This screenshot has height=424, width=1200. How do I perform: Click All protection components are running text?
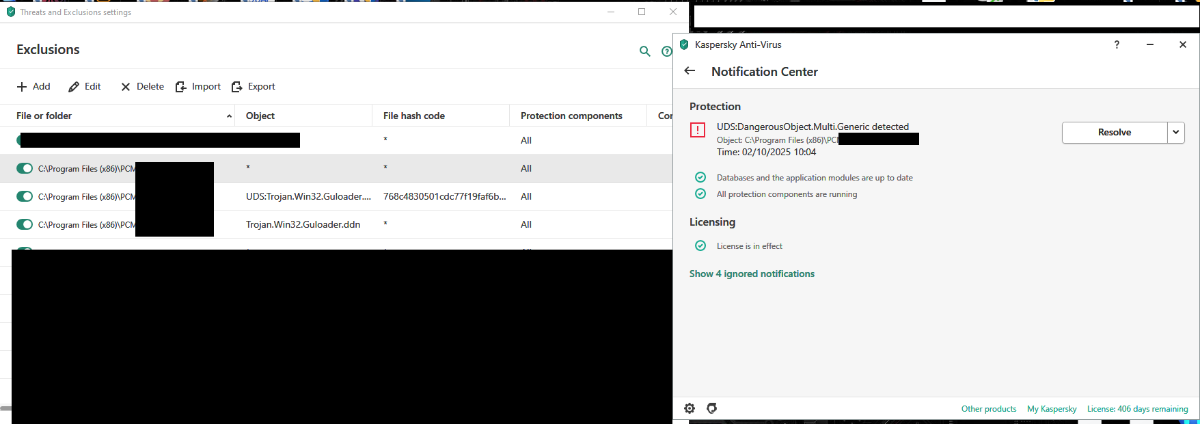coord(787,194)
